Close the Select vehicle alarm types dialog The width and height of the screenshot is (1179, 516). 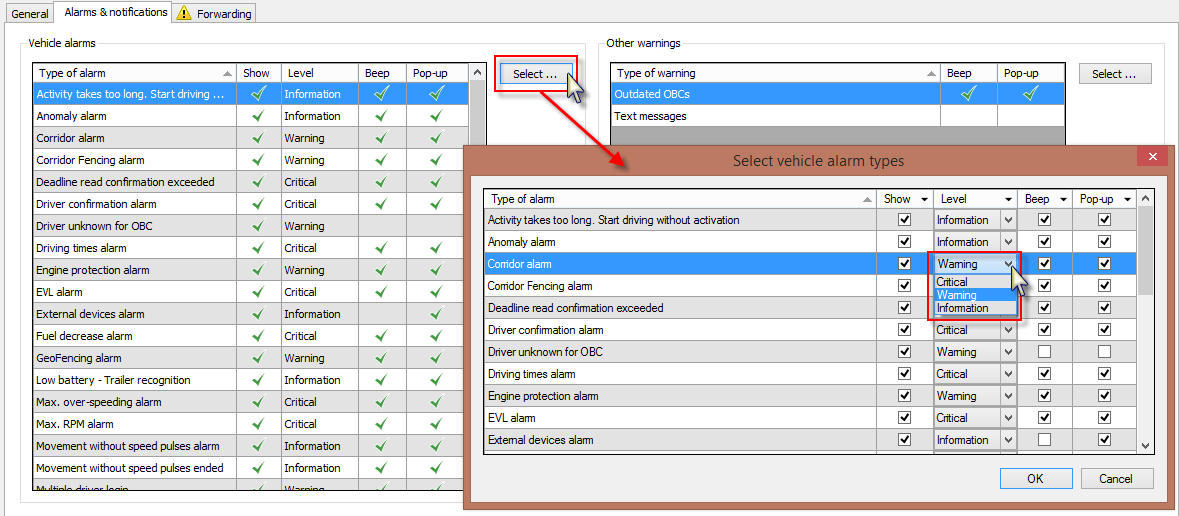point(1152,157)
